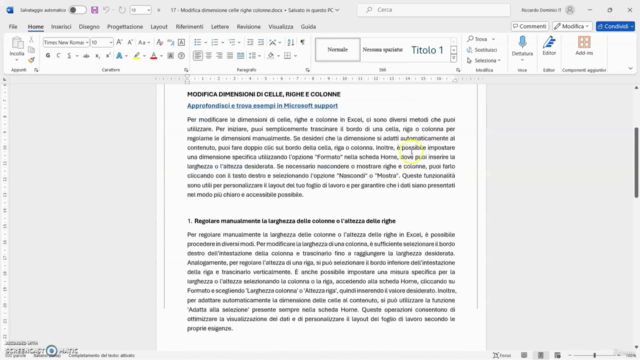Click the Redo arrow icon

122,10
